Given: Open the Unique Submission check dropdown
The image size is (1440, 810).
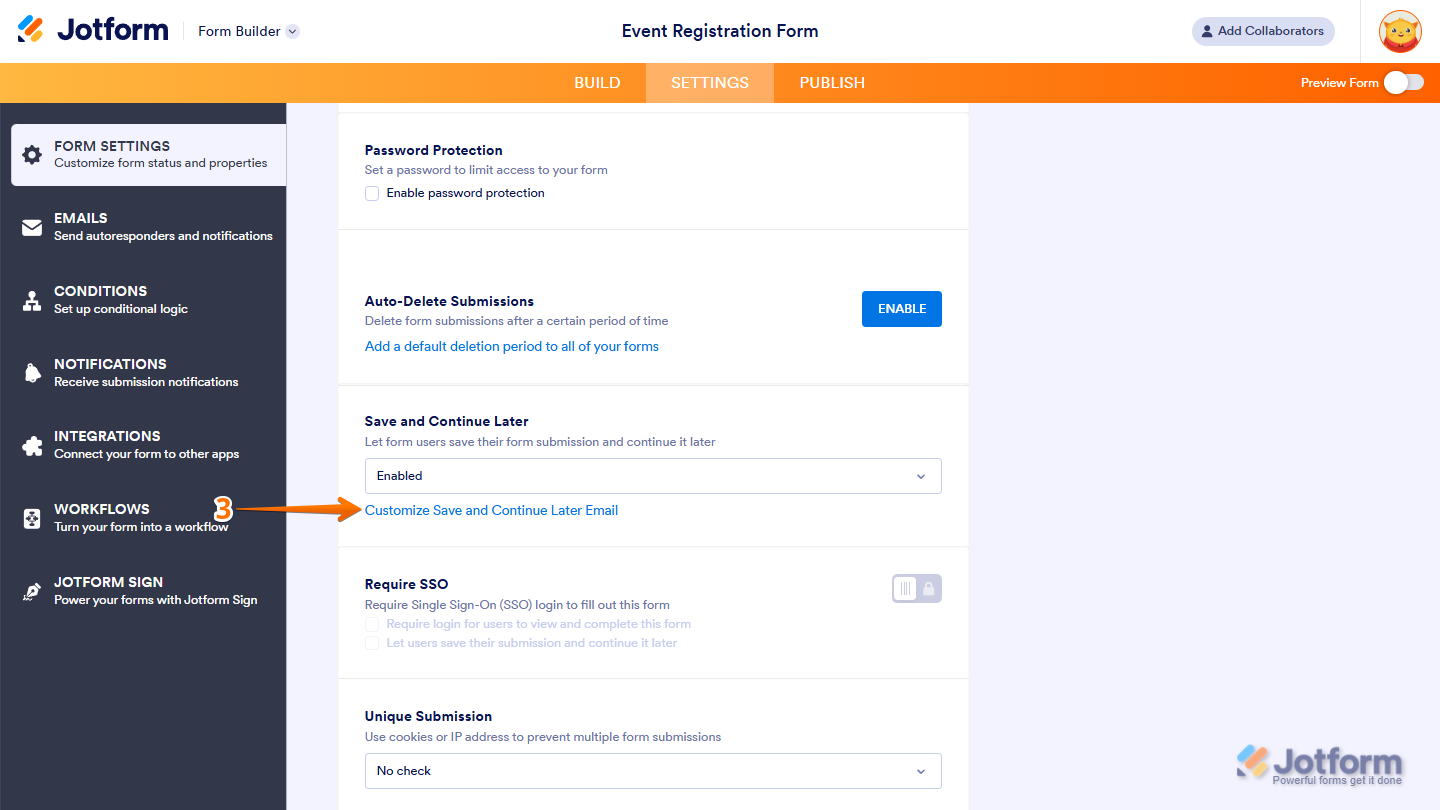Looking at the screenshot, I should coord(652,771).
